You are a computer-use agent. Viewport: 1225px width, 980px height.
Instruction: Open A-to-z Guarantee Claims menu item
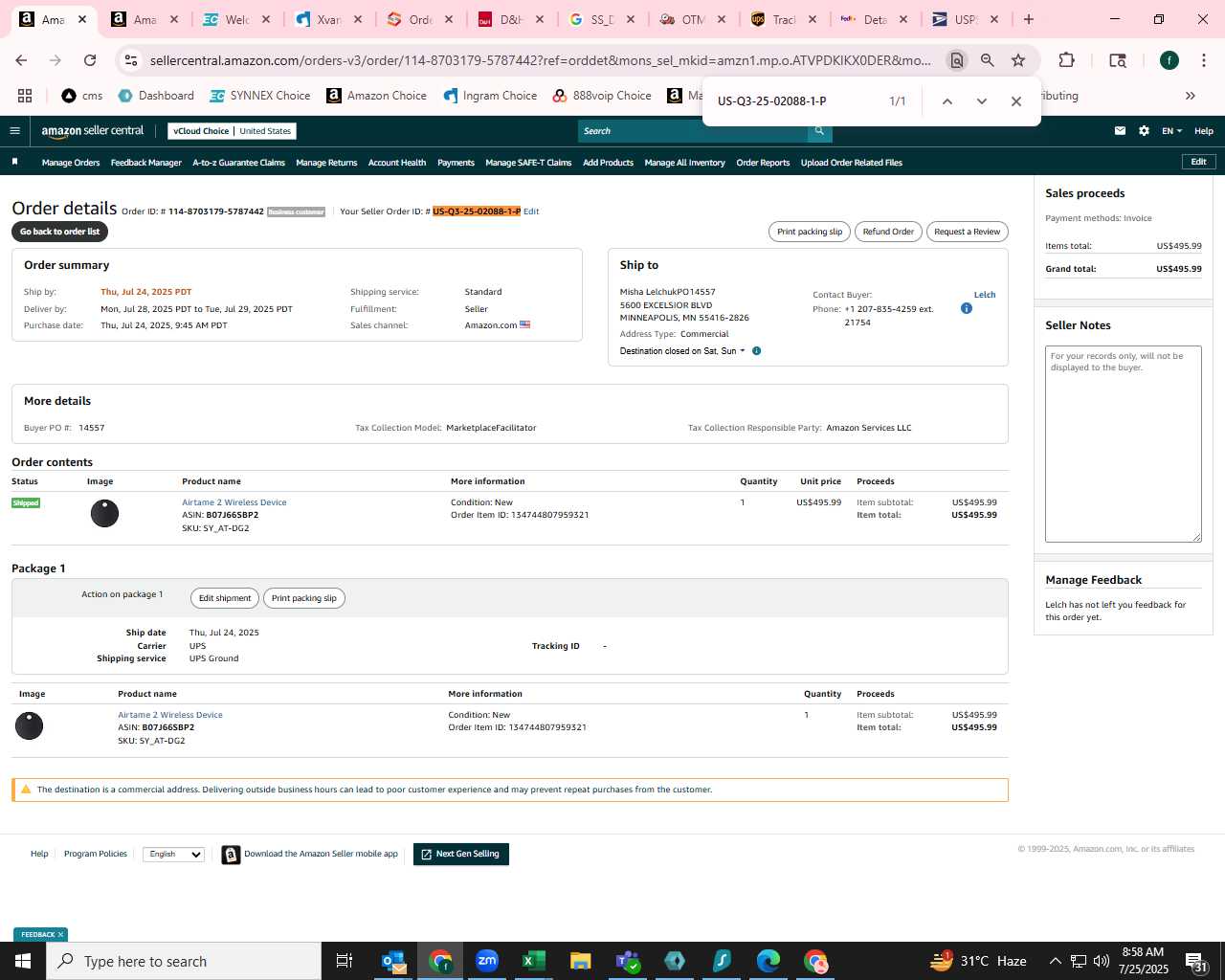239,163
